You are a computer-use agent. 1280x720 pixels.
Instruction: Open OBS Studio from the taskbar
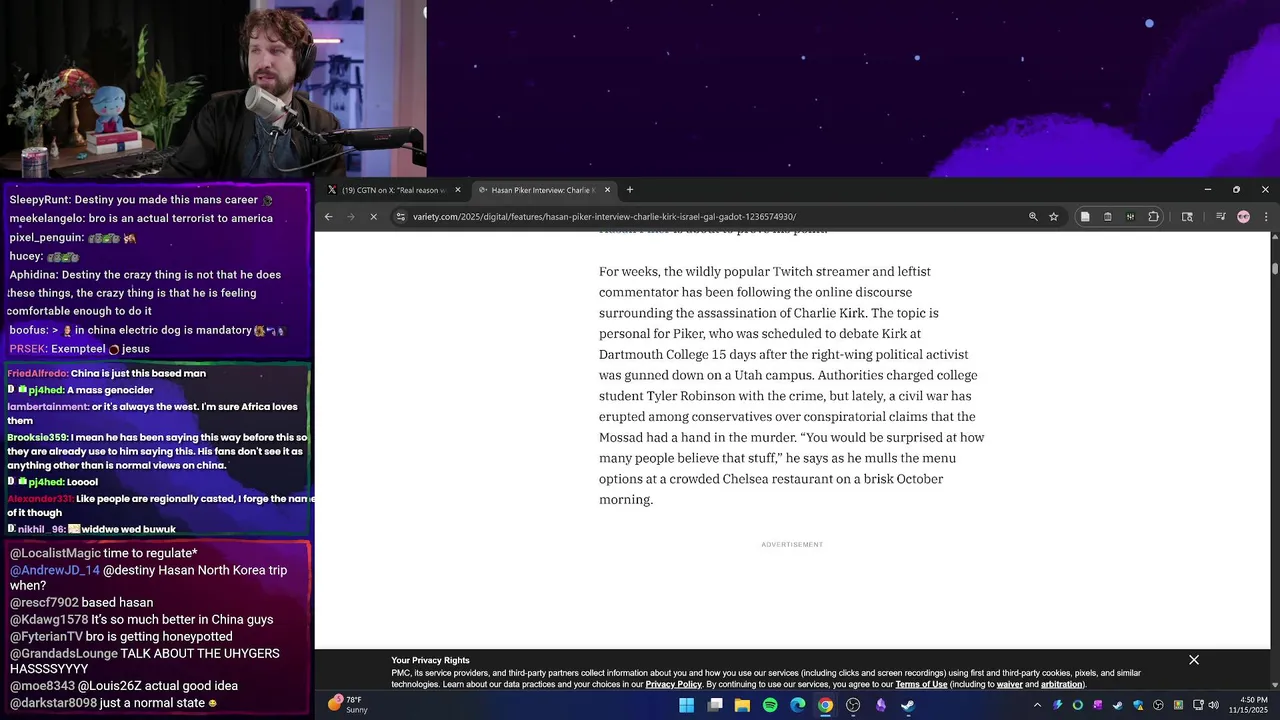[x=853, y=705]
